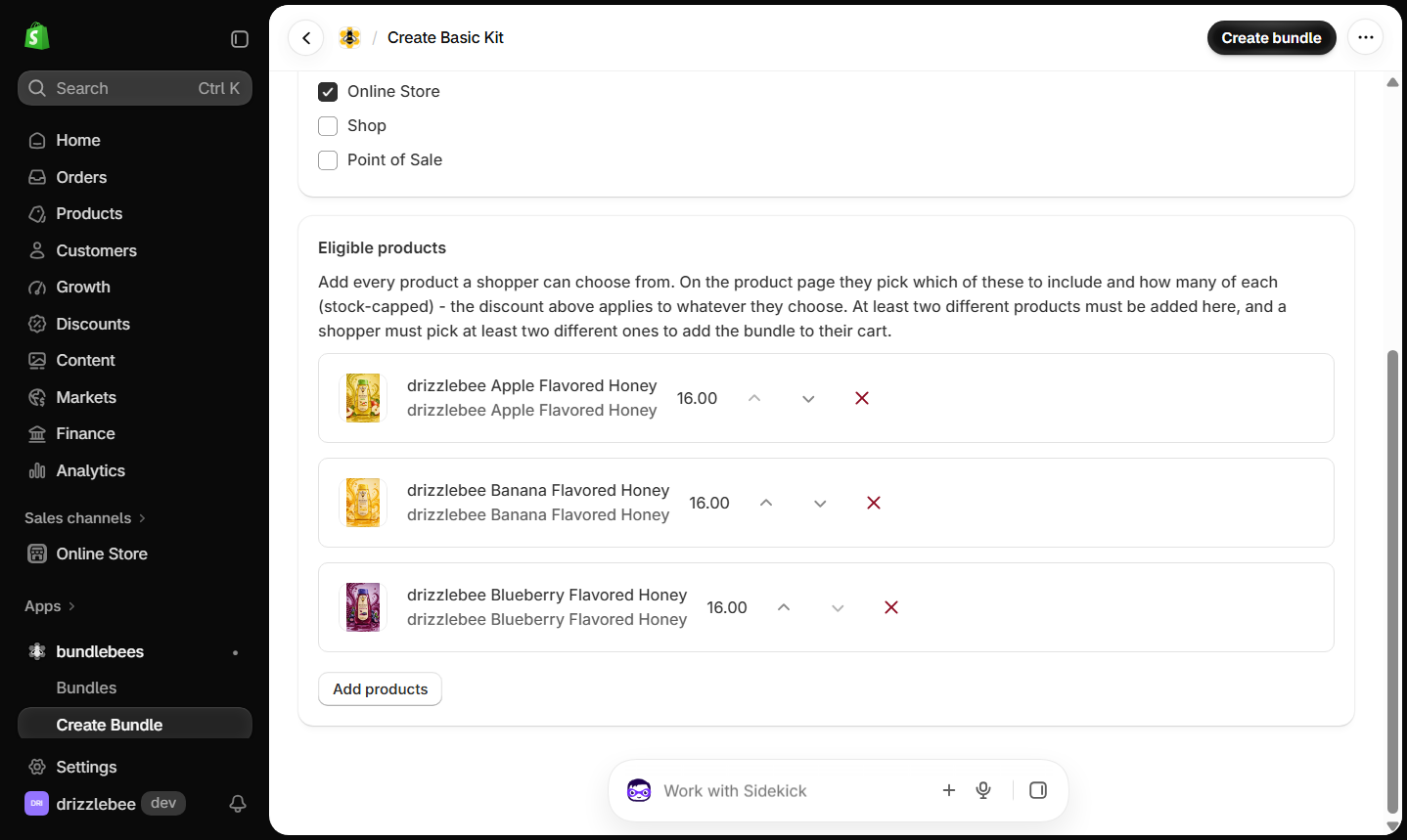Image resolution: width=1407 pixels, height=840 pixels.
Task: Click the Shopify logo icon
Action: pyautogui.click(x=37, y=38)
